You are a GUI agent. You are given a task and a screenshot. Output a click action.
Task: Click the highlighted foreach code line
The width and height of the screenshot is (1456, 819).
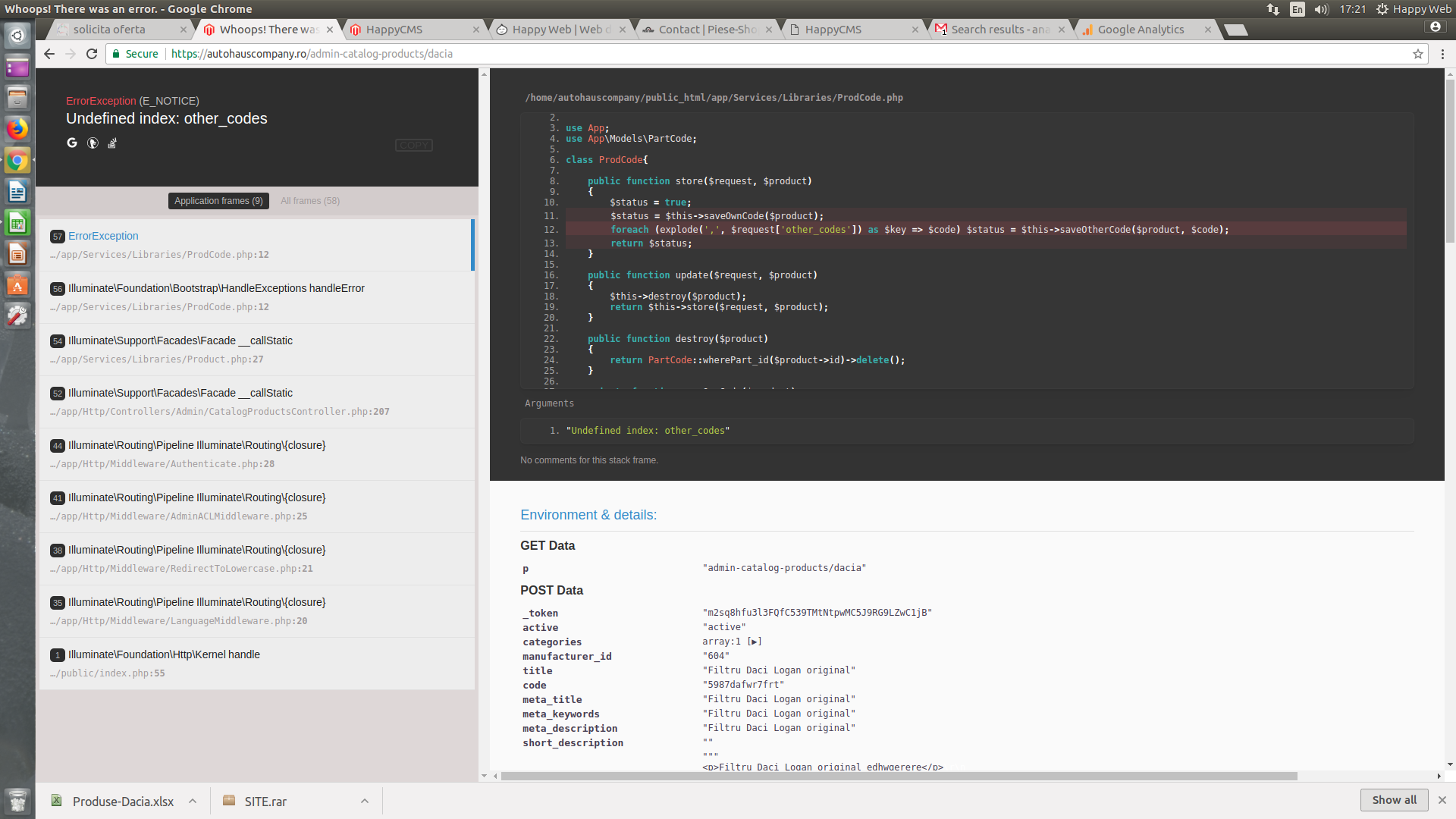point(986,230)
